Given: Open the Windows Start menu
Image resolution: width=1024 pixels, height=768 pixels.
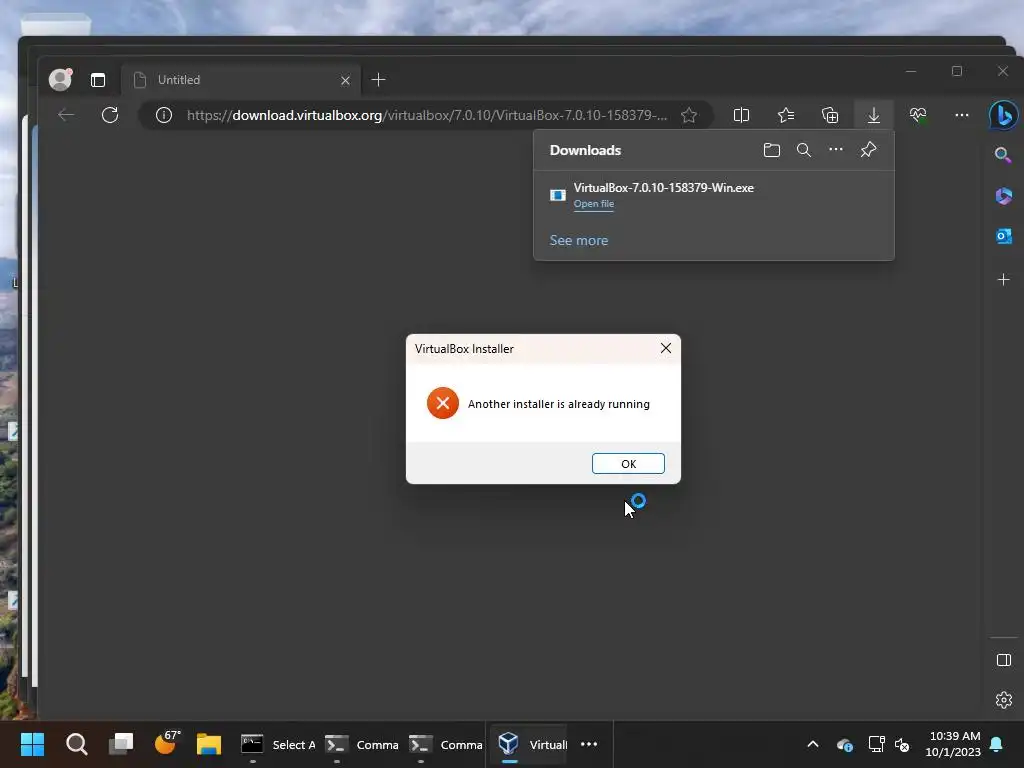Looking at the screenshot, I should coord(32,744).
